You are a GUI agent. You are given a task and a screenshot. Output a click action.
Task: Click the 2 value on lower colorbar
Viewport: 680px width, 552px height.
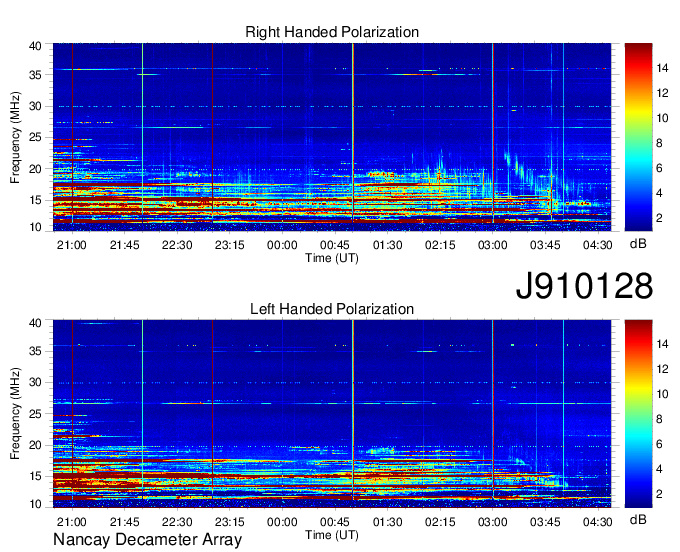point(660,494)
